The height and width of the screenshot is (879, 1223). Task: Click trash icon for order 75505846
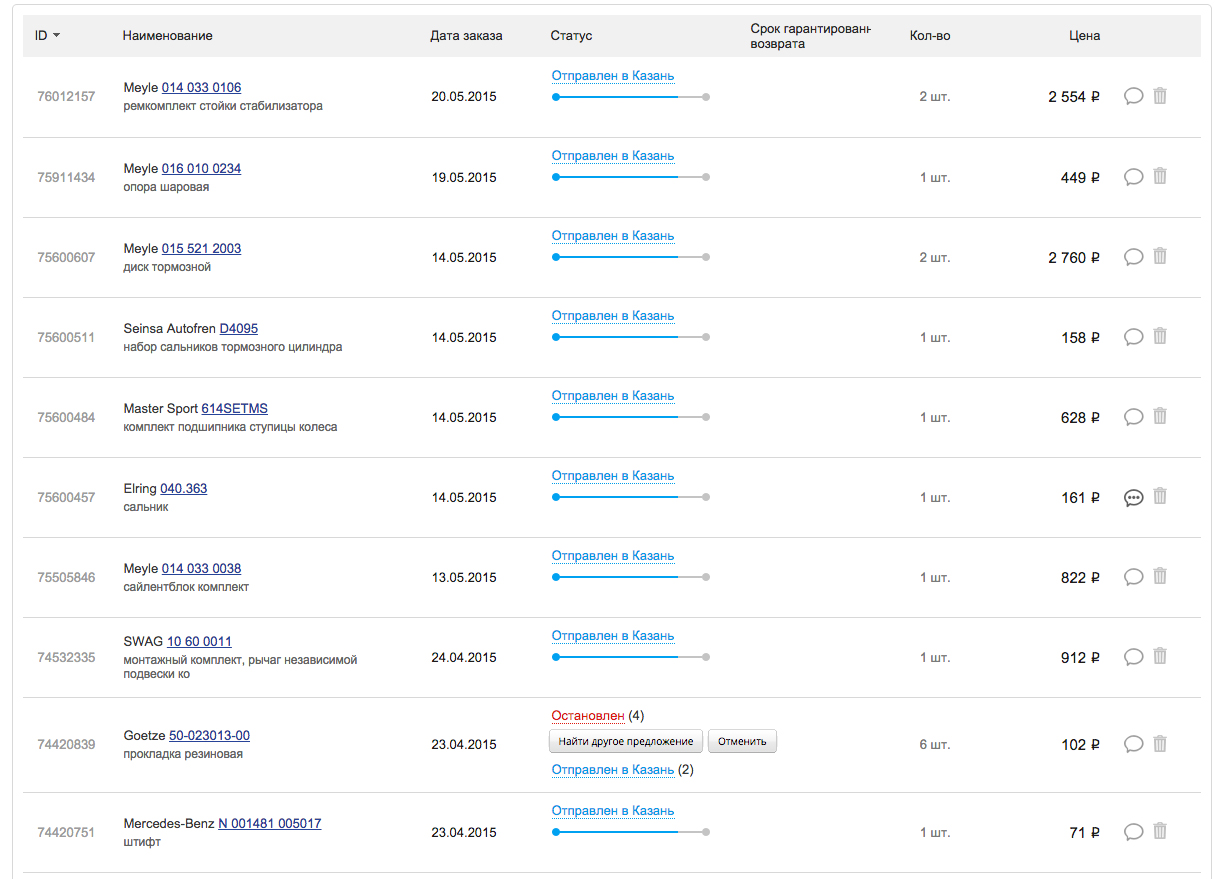[1160, 576]
